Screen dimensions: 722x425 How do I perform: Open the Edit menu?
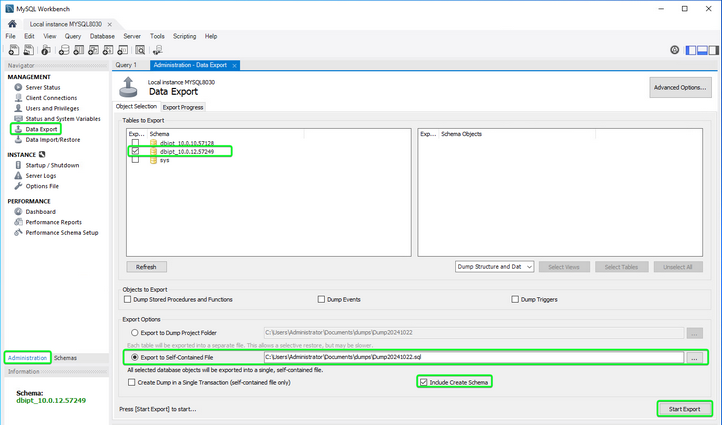click(29, 36)
